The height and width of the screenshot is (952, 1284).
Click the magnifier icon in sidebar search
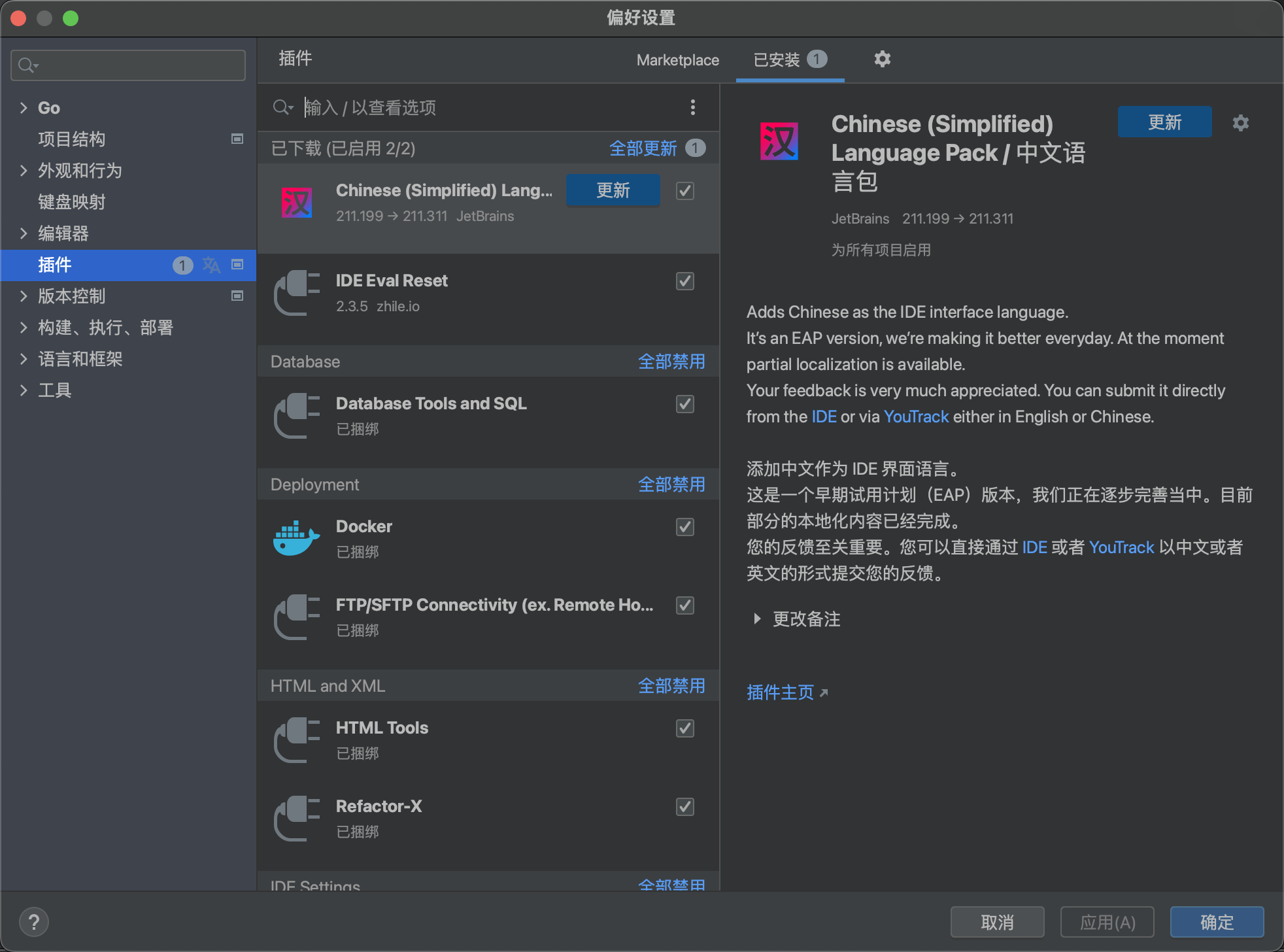pyautogui.click(x=26, y=65)
